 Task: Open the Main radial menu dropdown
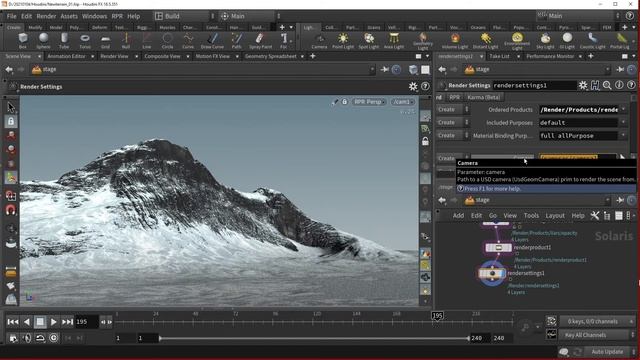tap(250, 16)
